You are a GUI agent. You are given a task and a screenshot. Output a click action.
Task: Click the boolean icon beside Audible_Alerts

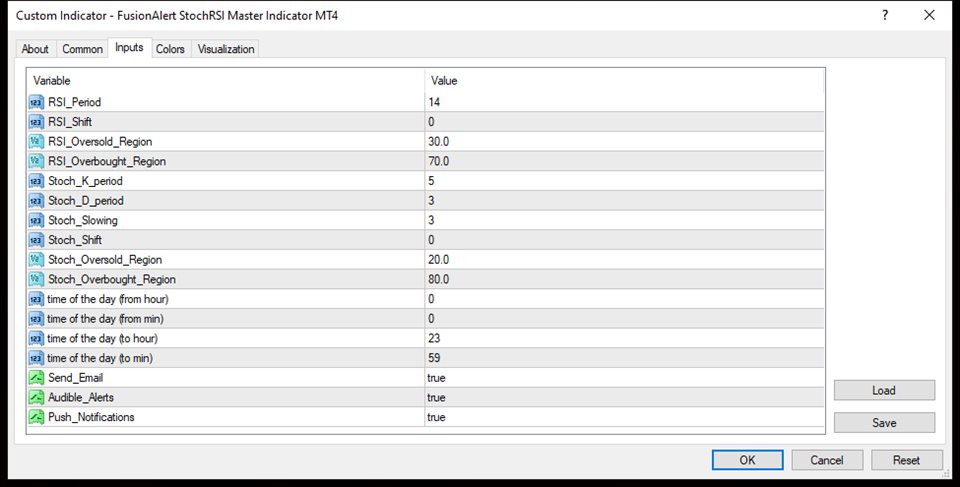[37, 397]
